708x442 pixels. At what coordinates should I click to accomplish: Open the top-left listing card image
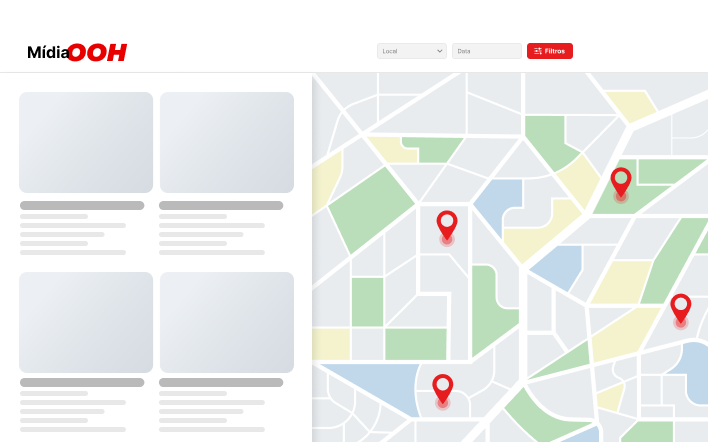[86, 142]
